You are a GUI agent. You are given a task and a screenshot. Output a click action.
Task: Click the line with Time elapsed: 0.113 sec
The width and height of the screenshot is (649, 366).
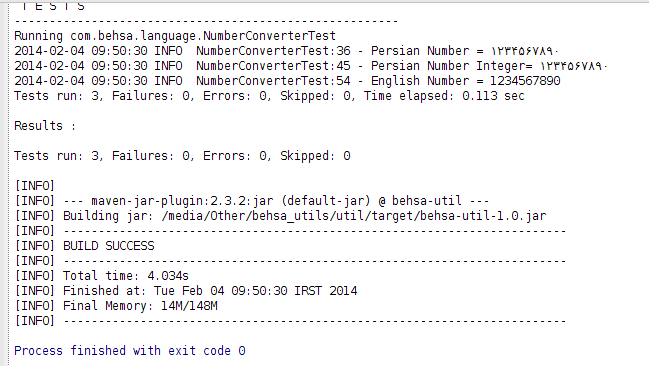(x=269, y=96)
